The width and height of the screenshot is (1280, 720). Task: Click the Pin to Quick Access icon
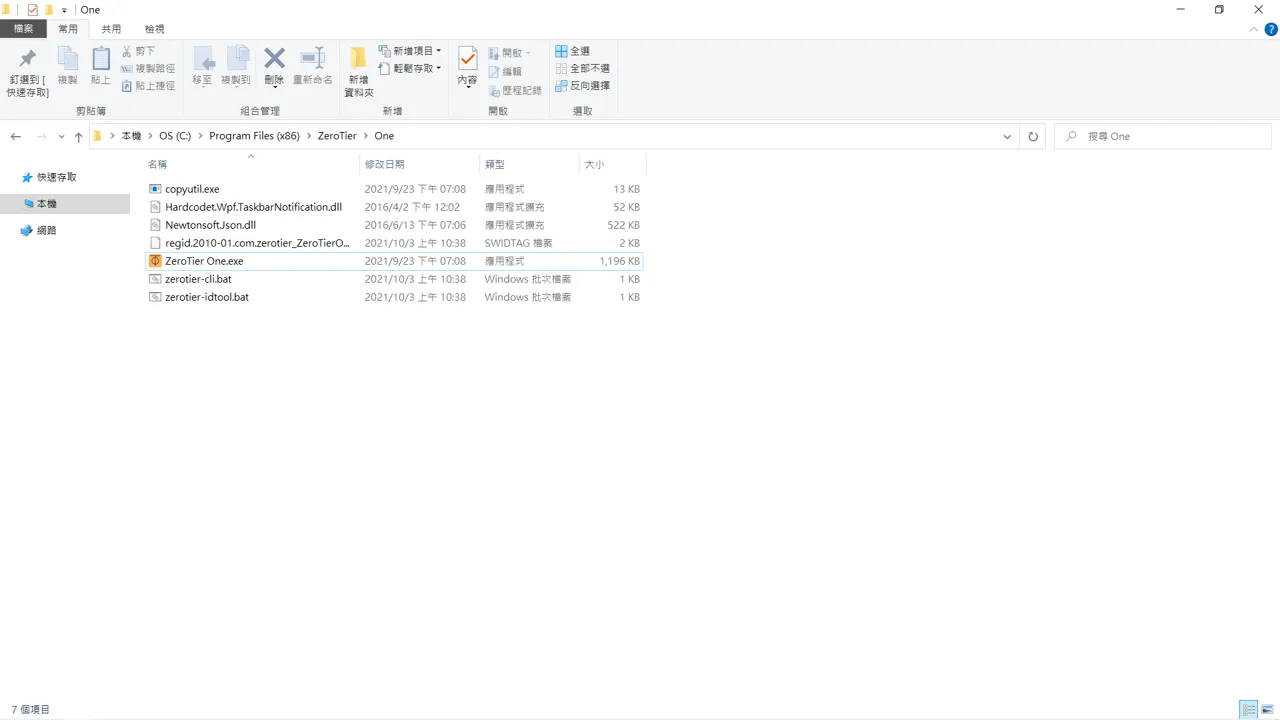tap(27, 60)
